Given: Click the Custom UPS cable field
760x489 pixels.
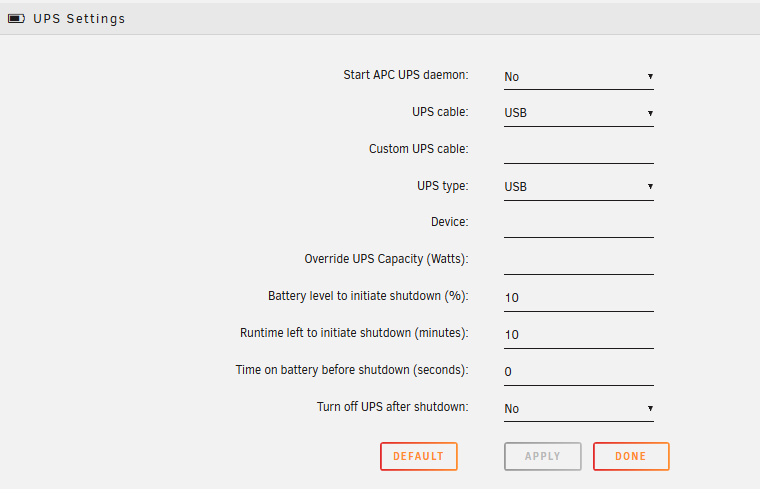Looking at the screenshot, I should [x=578, y=150].
